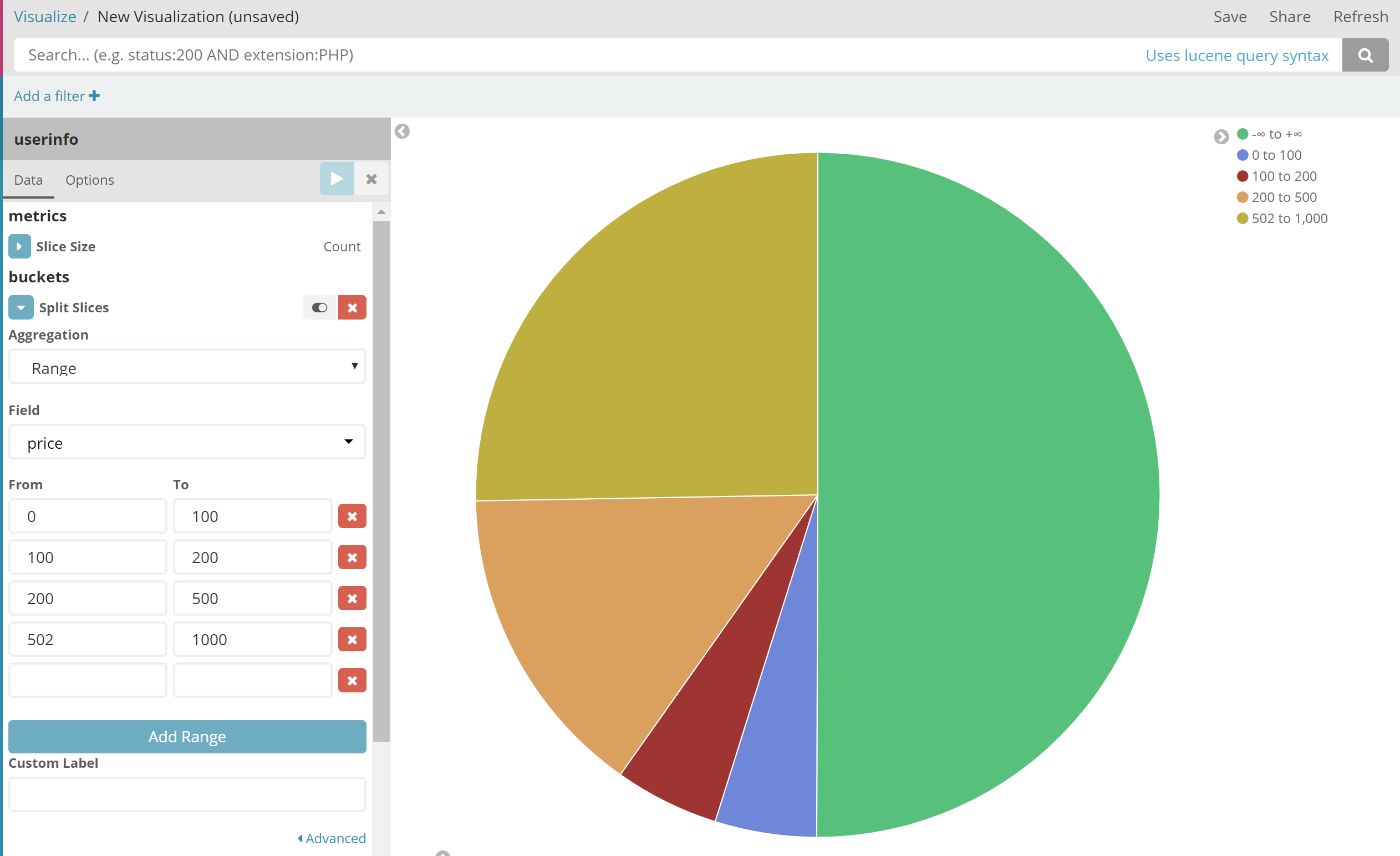Toggle the legend with the right arrow icon

(x=1221, y=136)
